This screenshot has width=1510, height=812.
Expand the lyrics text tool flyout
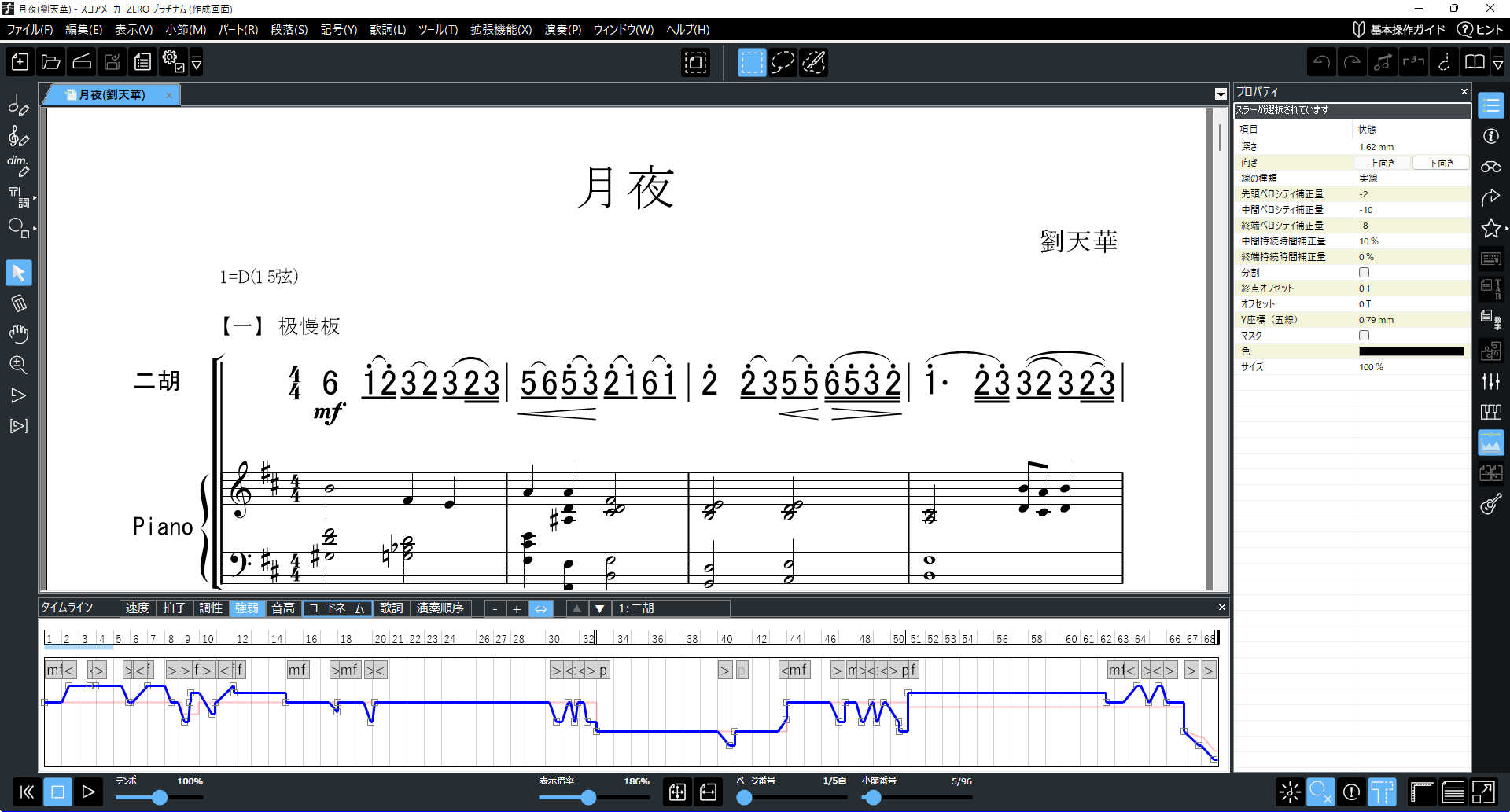coord(35,198)
